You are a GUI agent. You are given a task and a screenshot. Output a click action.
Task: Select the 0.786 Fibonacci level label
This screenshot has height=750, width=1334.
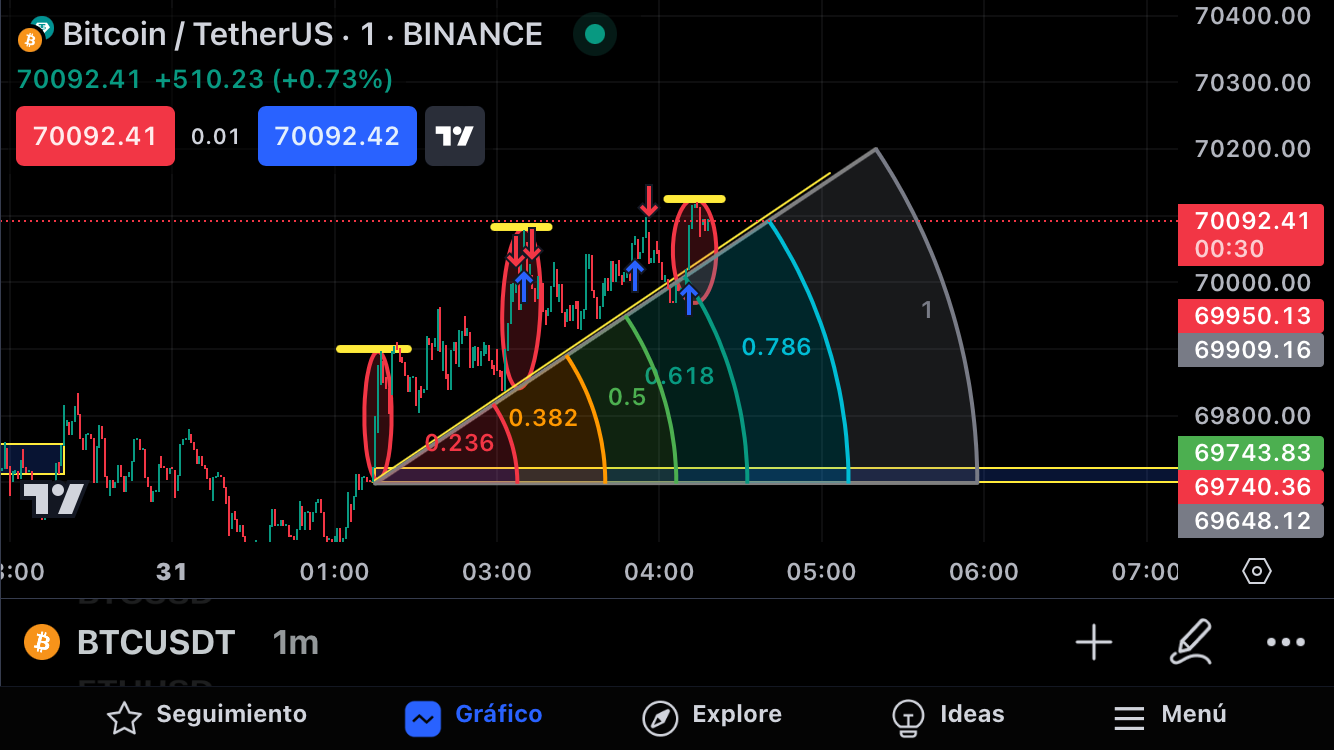776,347
